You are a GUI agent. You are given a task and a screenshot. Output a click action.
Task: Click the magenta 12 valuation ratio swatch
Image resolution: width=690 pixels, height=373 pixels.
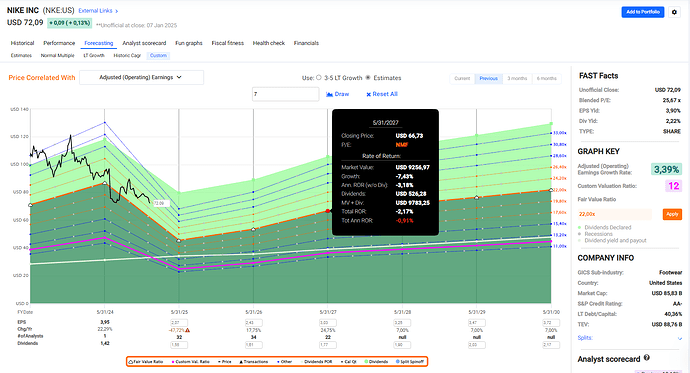point(674,186)
